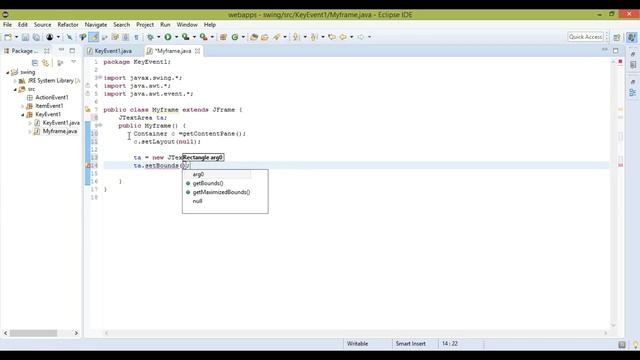Viewport: 640px width, 360px height.
Task: Click the Last Edit Location icon
Action: click(x=332, y=37)
